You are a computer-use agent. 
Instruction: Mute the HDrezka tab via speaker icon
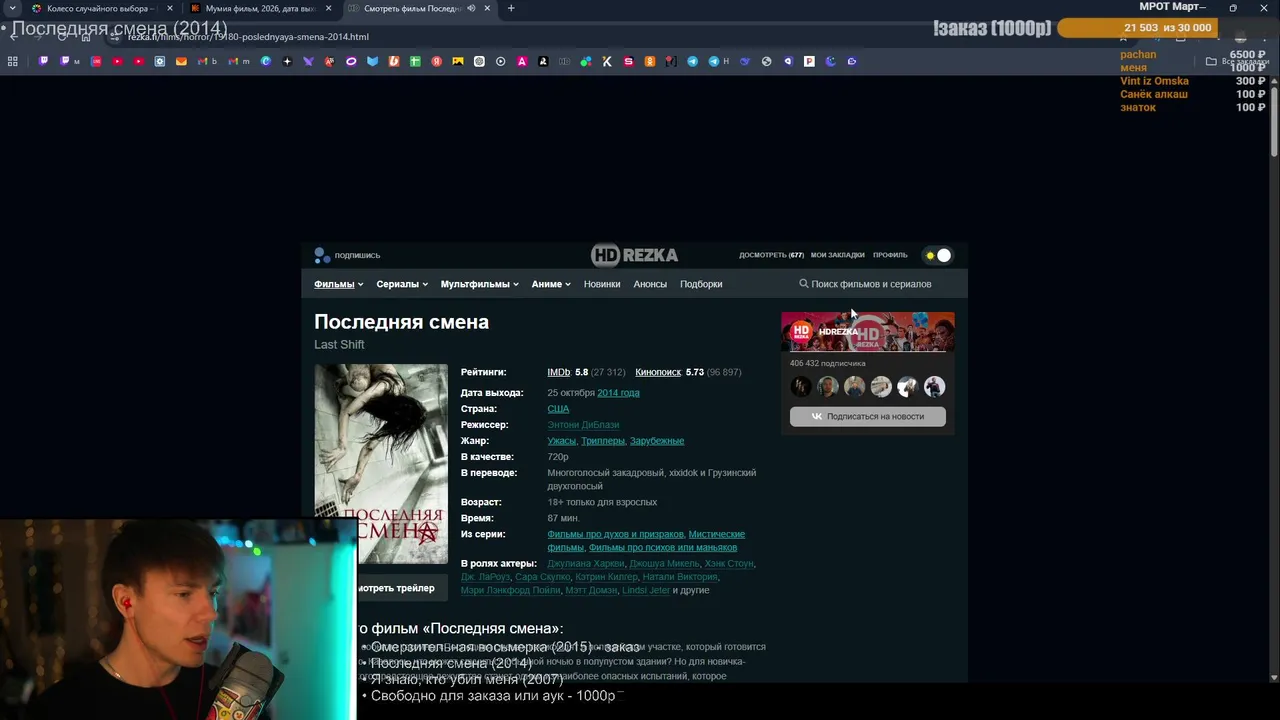pos(471,8)
